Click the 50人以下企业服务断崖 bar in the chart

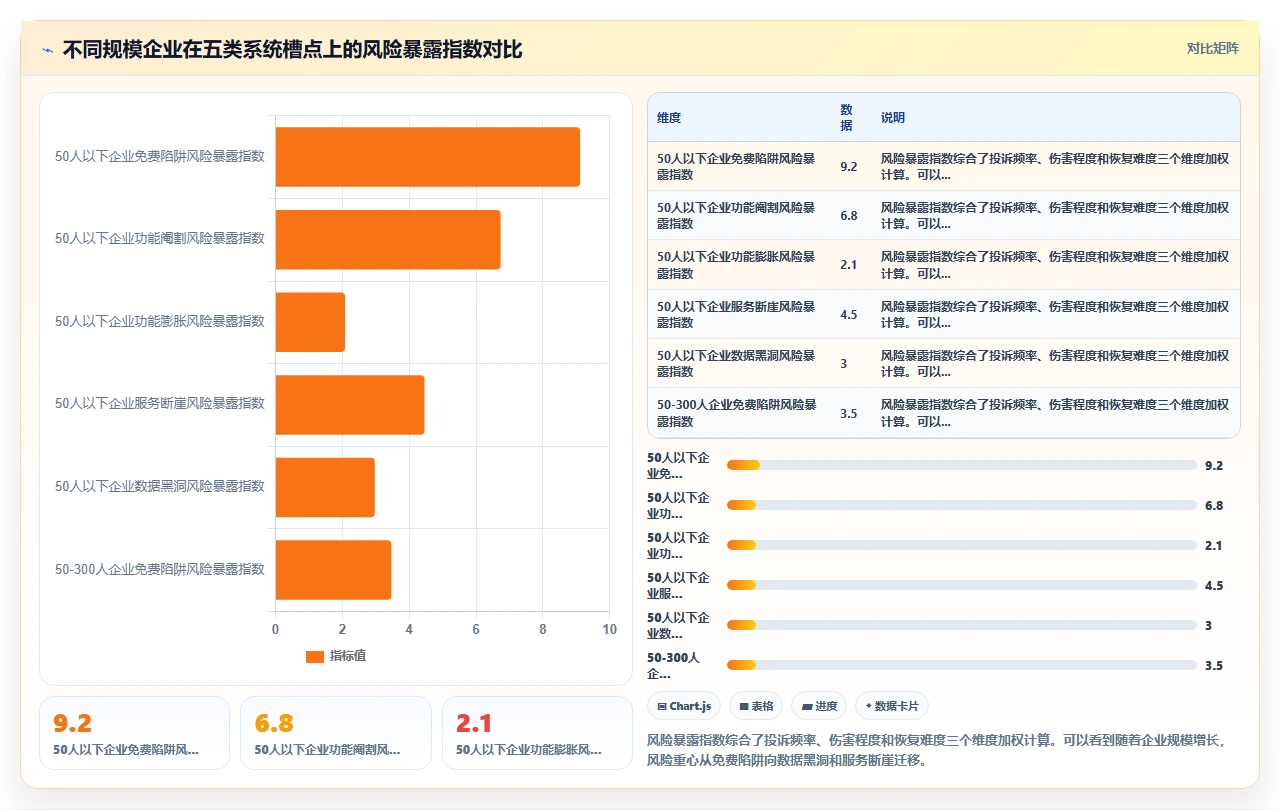point(350,404)
